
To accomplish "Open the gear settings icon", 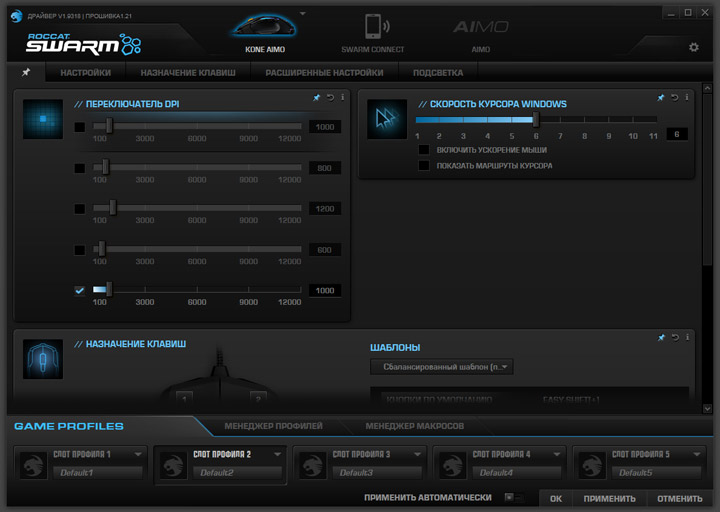I will pos(693,47).
